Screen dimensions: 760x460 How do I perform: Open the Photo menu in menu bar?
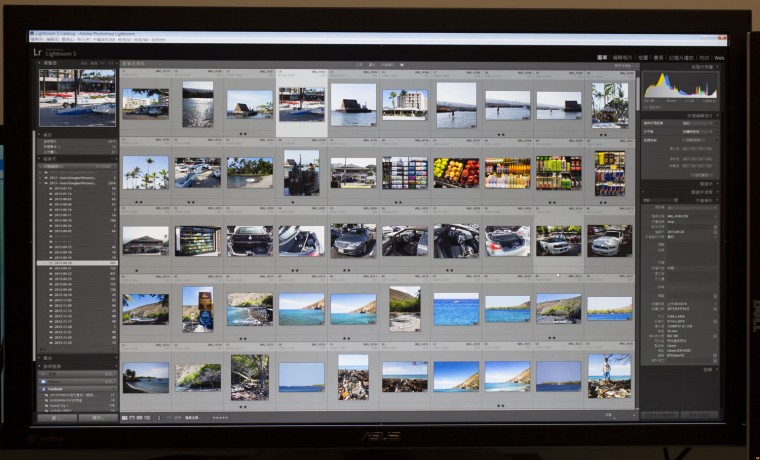coord(83,40)
